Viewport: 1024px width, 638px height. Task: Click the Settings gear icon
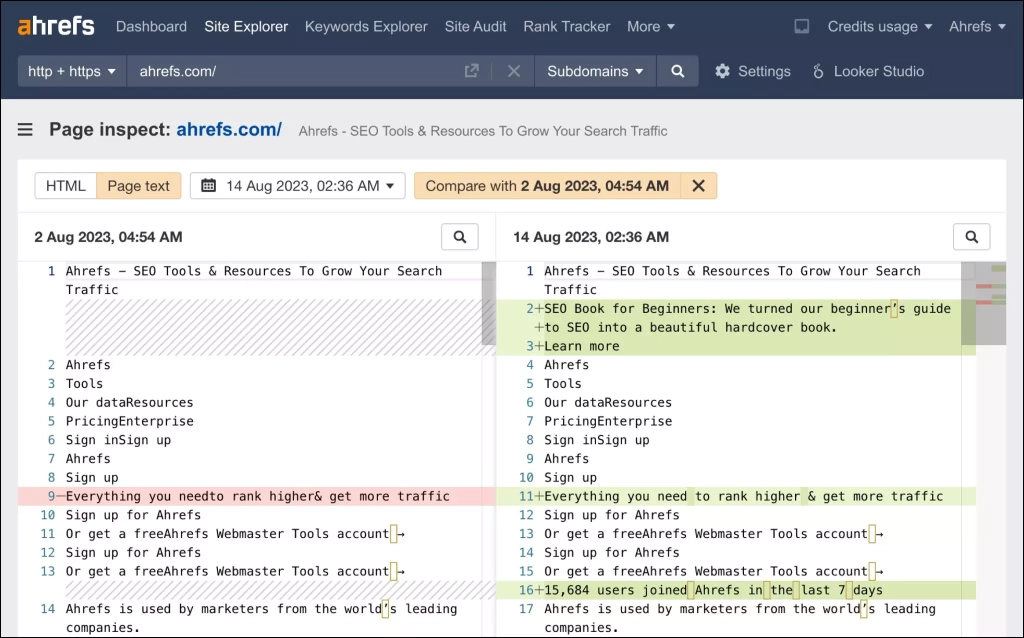pos(722,71)
